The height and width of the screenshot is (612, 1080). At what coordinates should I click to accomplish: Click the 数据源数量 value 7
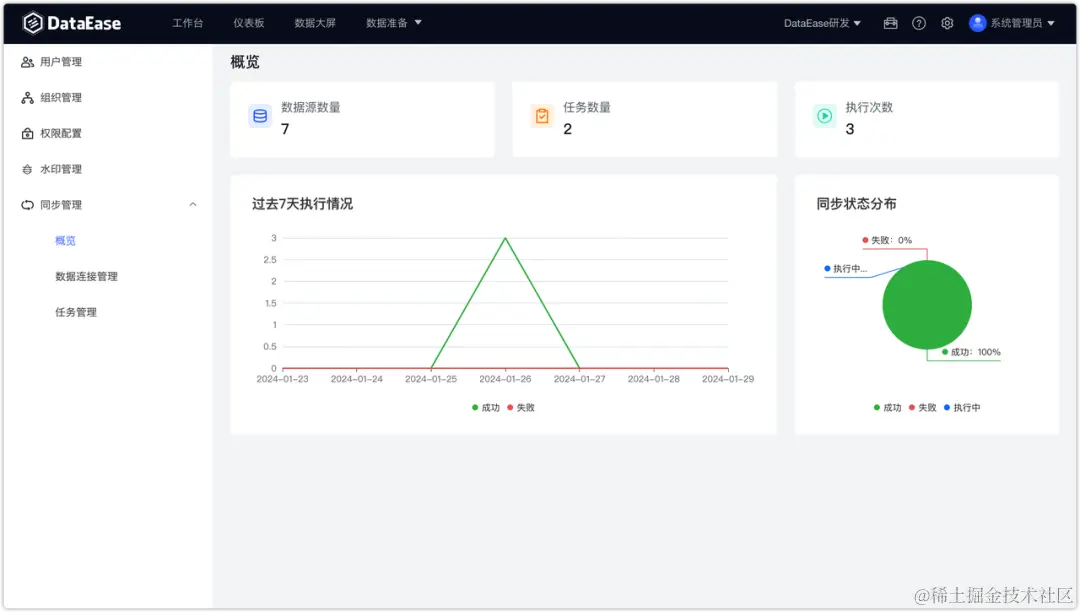[x=285, y=129]
